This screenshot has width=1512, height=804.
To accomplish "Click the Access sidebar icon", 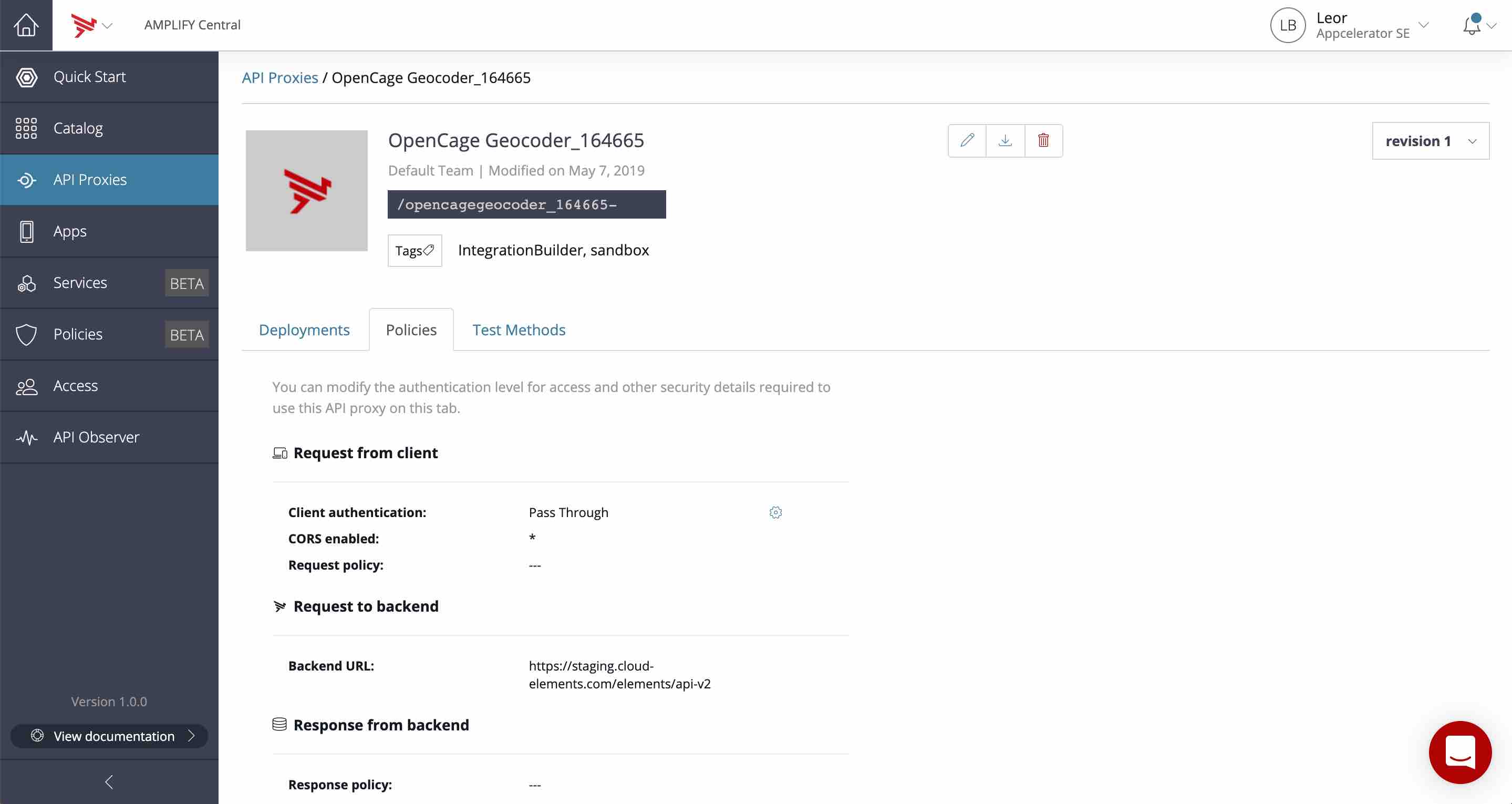I will click(27, 385).
